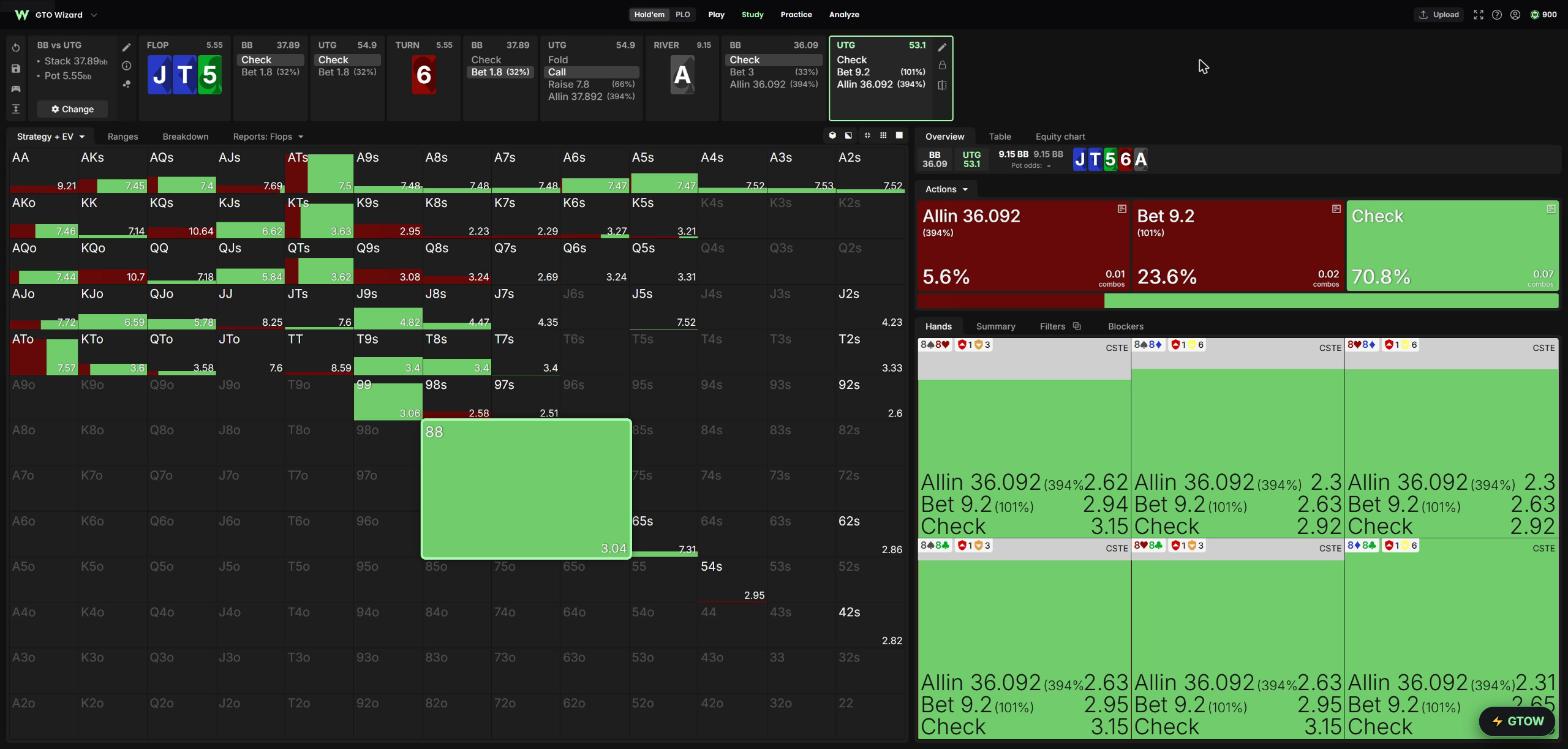Edit the BB vs UTG spot with pencil
1568x749 pixels.
(x=126, y=47)
